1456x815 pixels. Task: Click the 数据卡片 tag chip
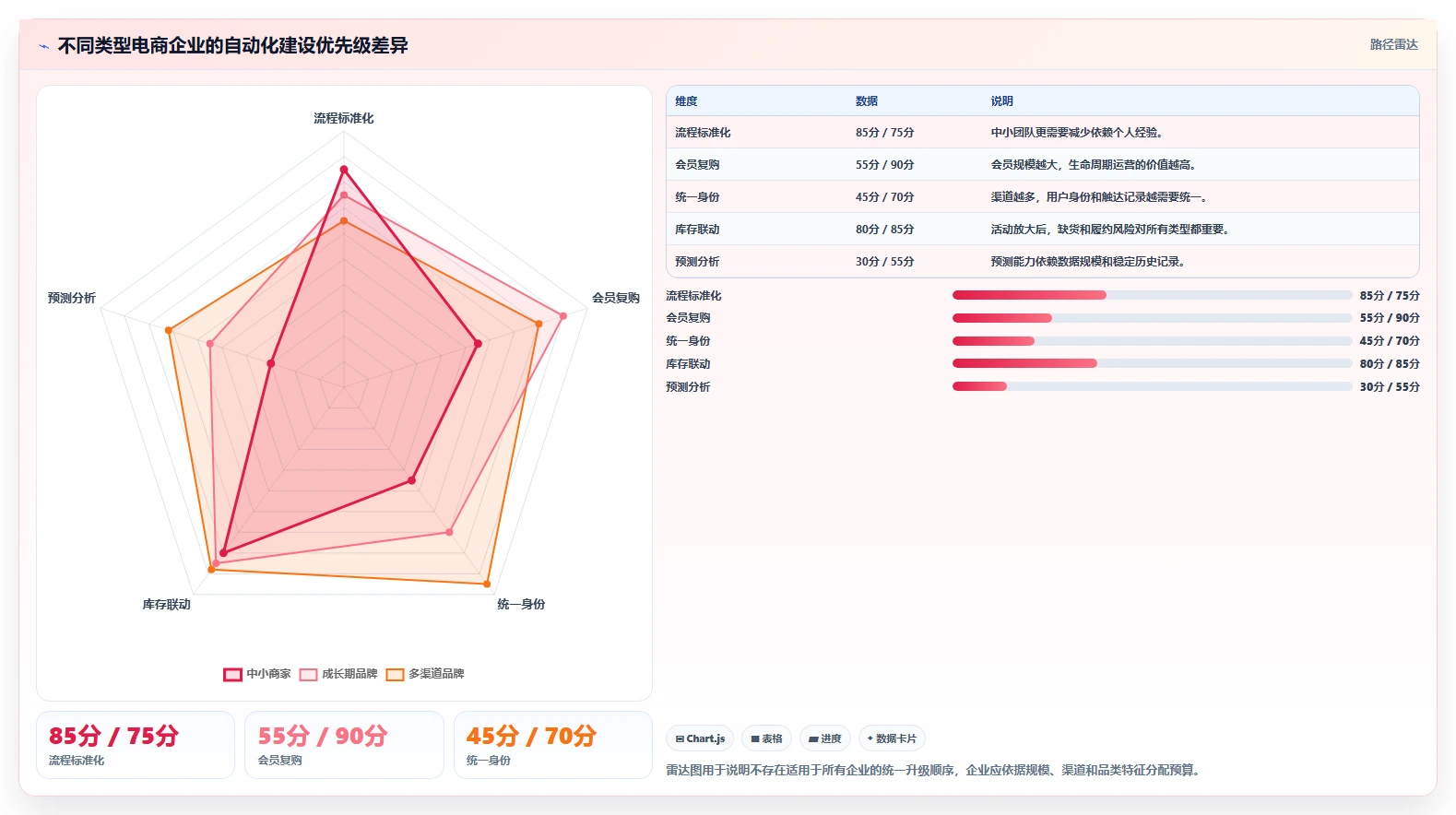892,738
